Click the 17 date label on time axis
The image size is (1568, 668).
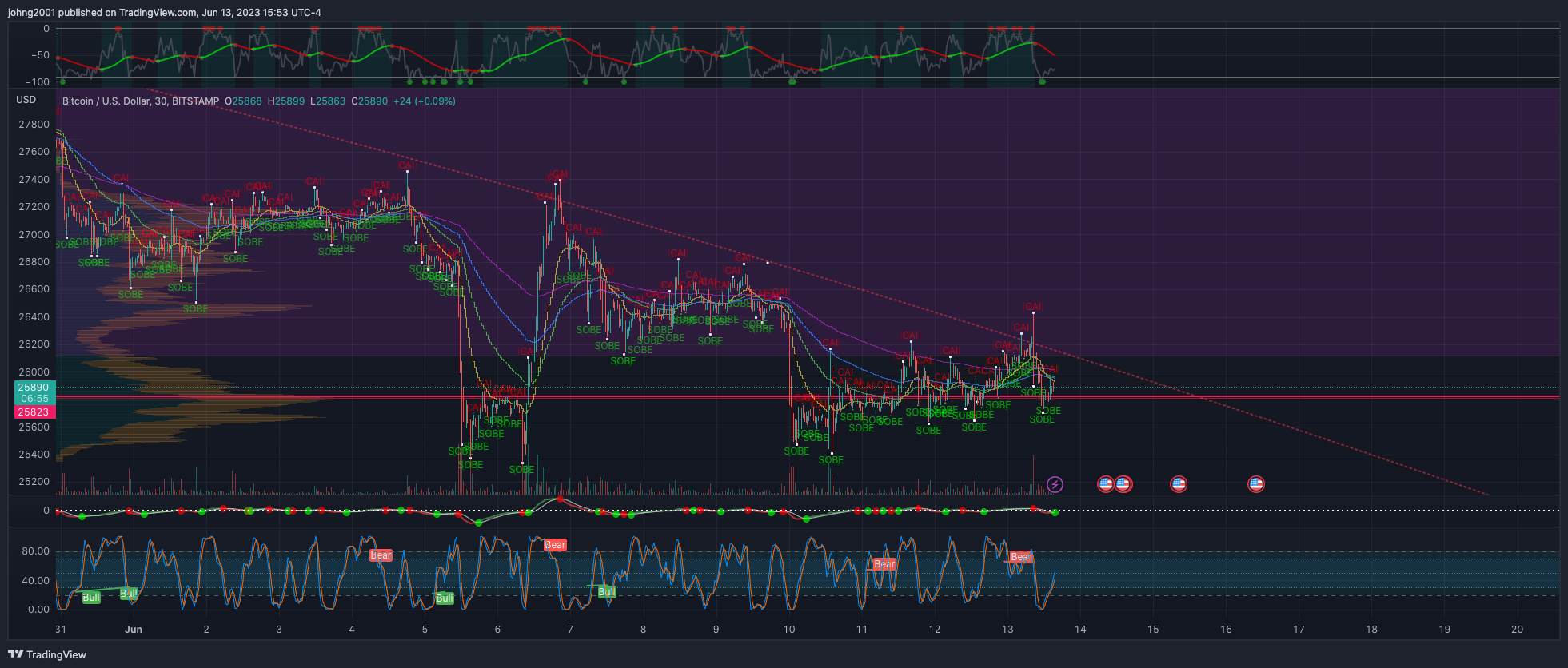click(1299, 630)
